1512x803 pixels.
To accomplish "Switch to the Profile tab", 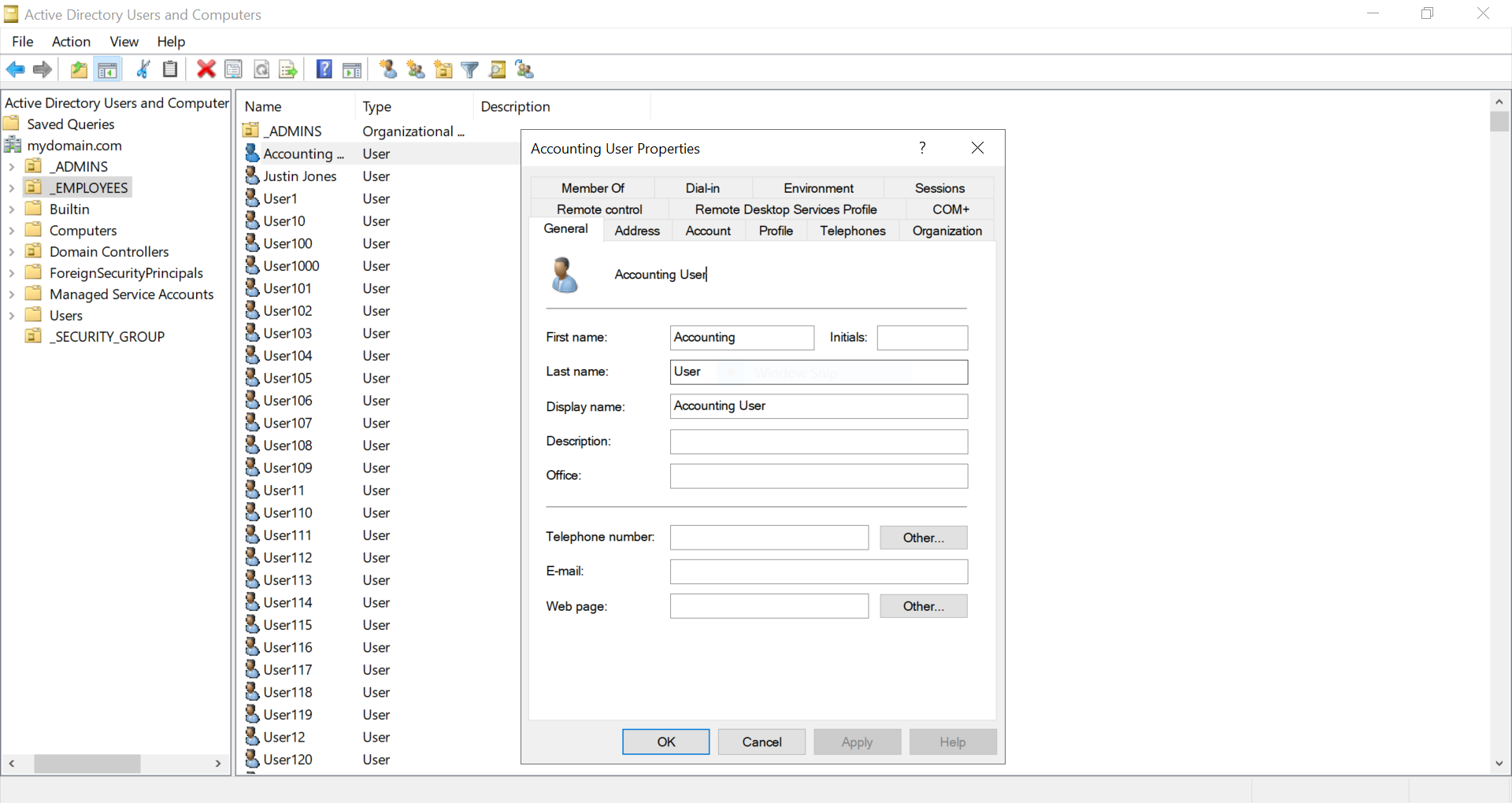I will coord(776,231).
